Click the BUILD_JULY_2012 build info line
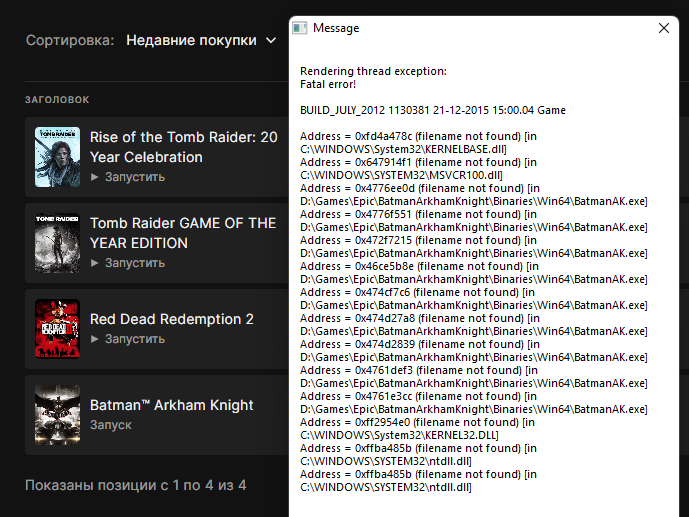This screenshot has height=517, width=689. point(433,110)
